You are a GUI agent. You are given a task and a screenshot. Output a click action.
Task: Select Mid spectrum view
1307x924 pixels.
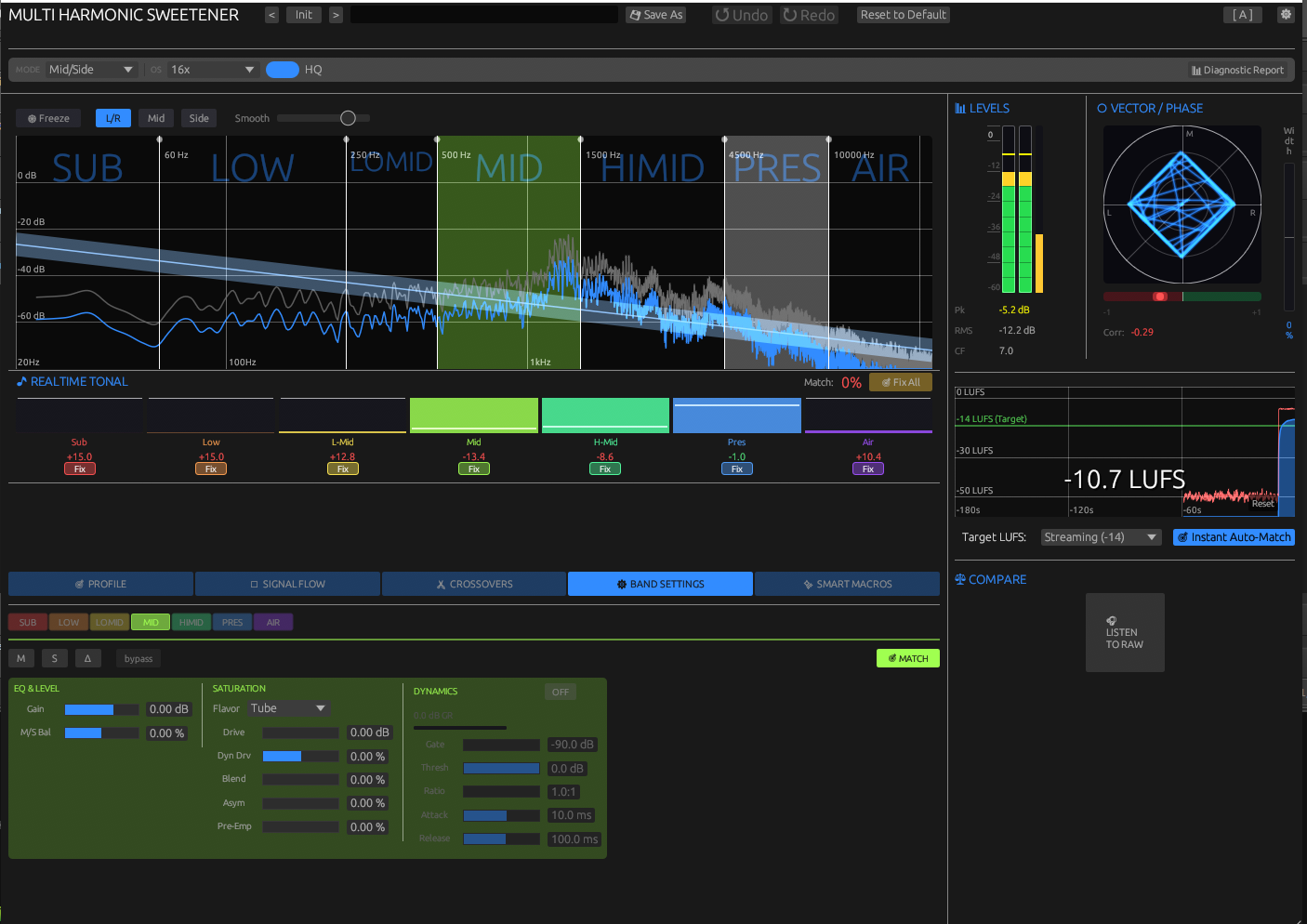156,118
